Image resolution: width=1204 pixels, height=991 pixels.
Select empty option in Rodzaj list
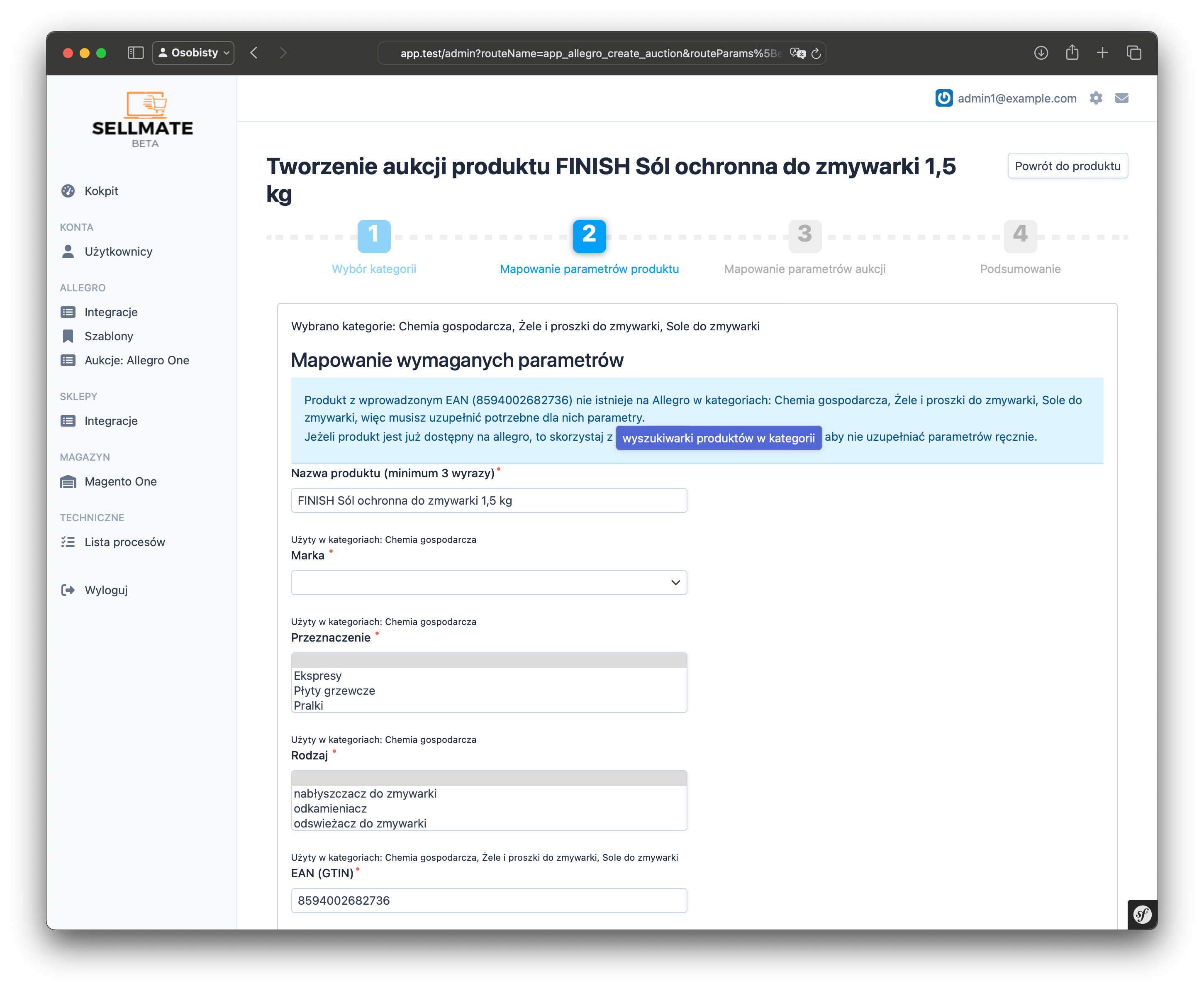point(488,778)
